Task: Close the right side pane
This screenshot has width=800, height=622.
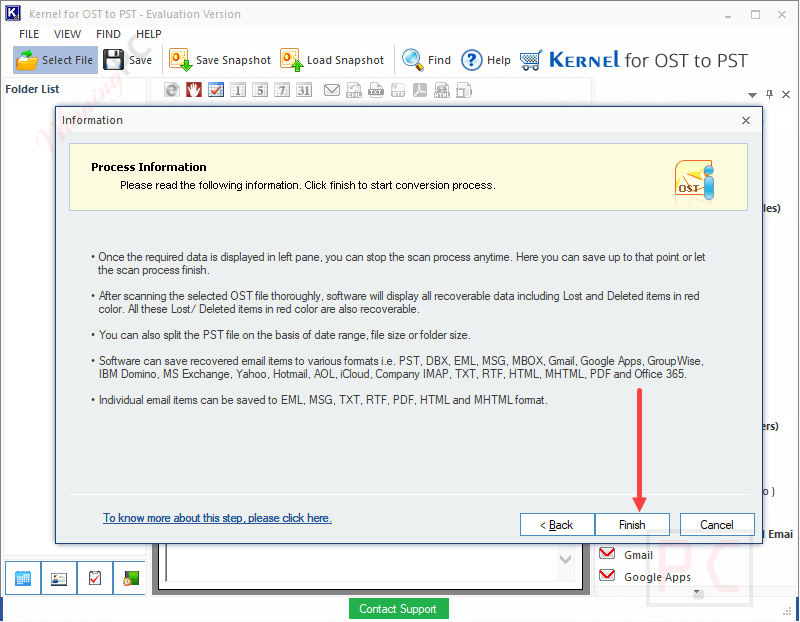Action: tap(786, 94)
